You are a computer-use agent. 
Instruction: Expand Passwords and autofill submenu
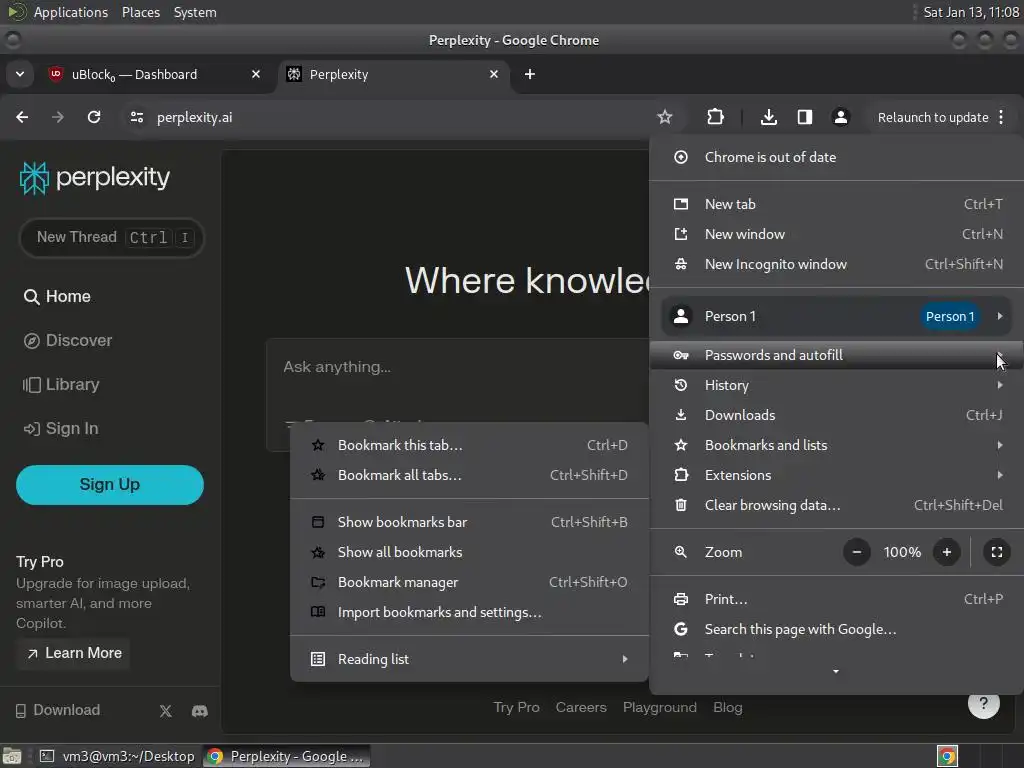pyautogui.click(x=837, y=355)
